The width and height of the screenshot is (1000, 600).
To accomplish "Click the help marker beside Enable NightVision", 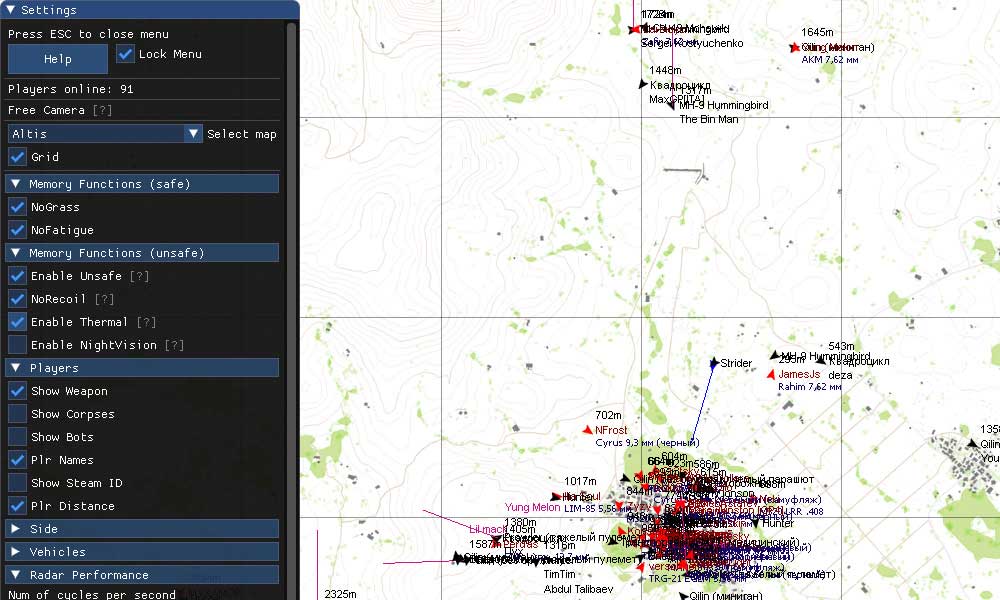I will pos(174,345).
